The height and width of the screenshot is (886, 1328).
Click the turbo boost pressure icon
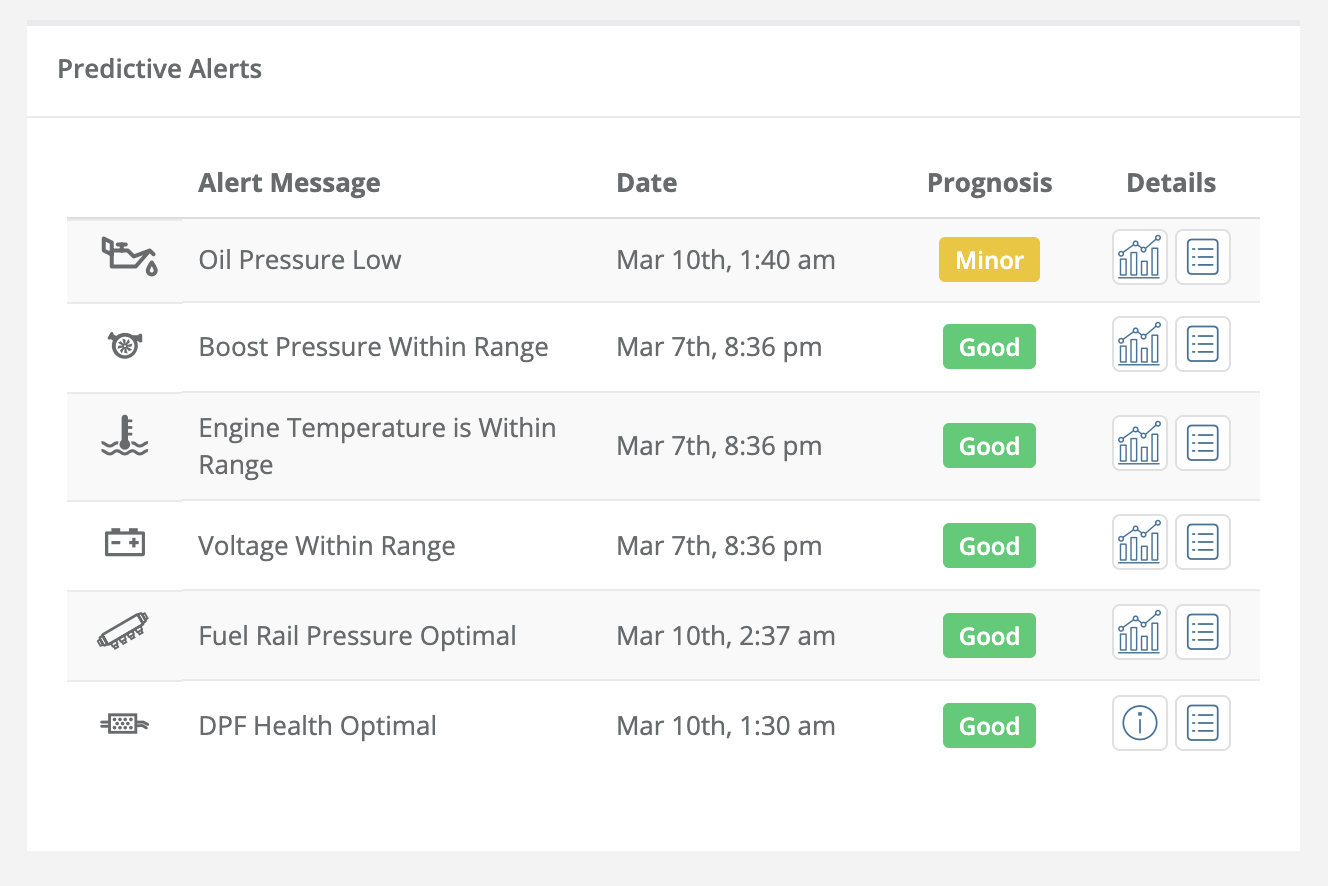tap(124, 346)
